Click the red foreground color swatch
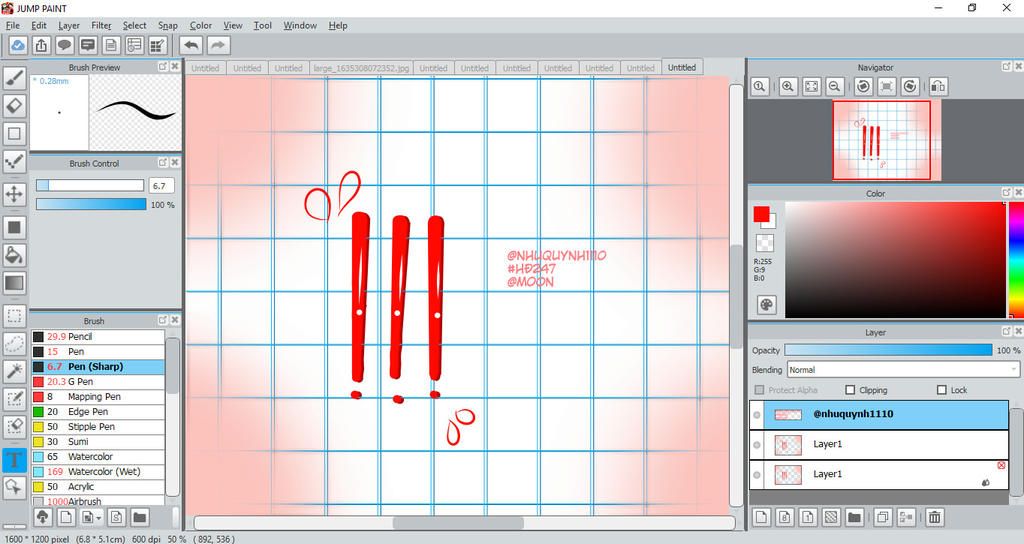Viewport: 1024px width, 544px height. pos(761,214)
